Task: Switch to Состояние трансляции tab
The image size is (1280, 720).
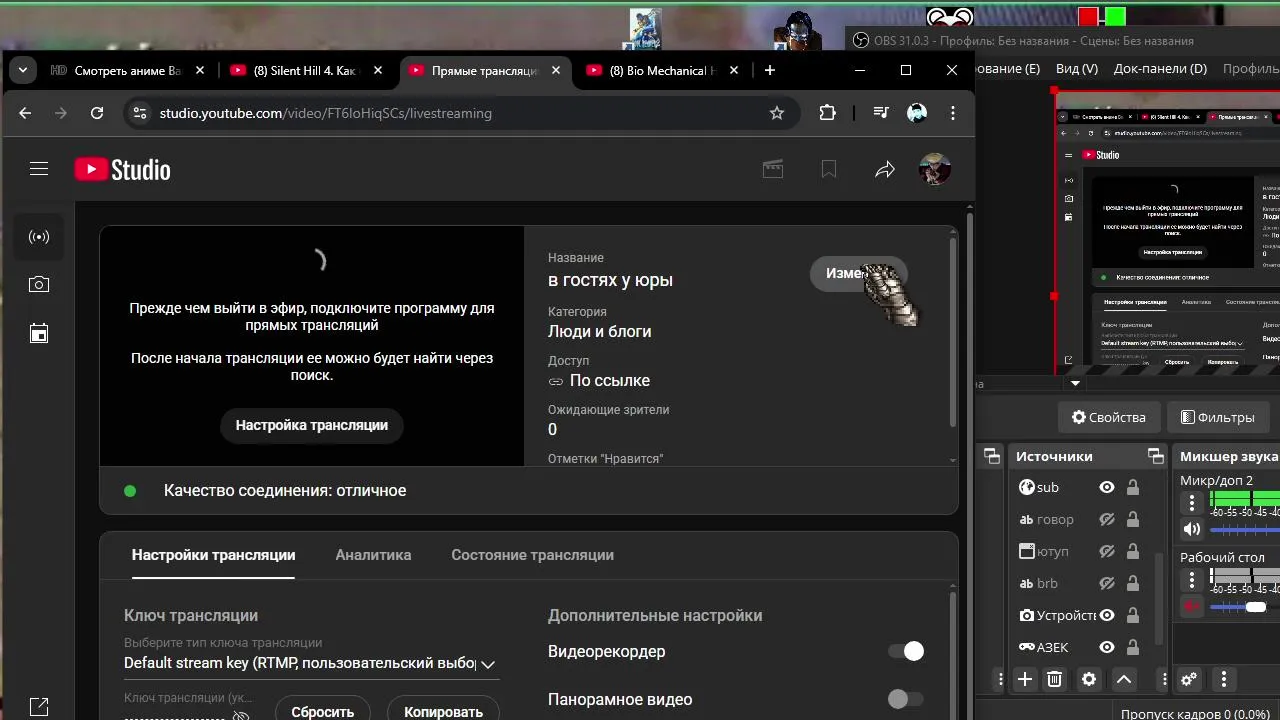Action: click(532, 555)
